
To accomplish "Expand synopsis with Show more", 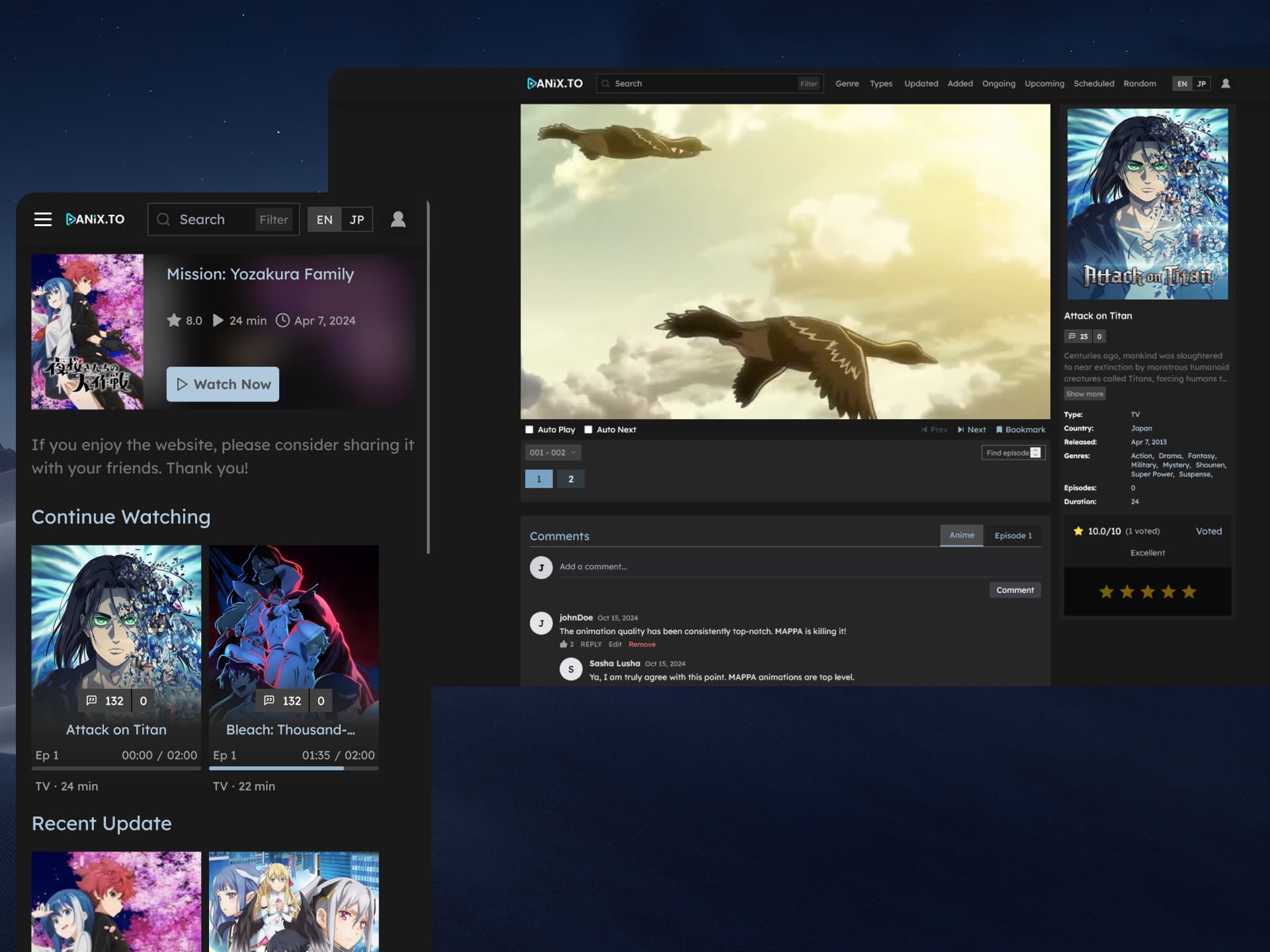I will pos(1085,394).
